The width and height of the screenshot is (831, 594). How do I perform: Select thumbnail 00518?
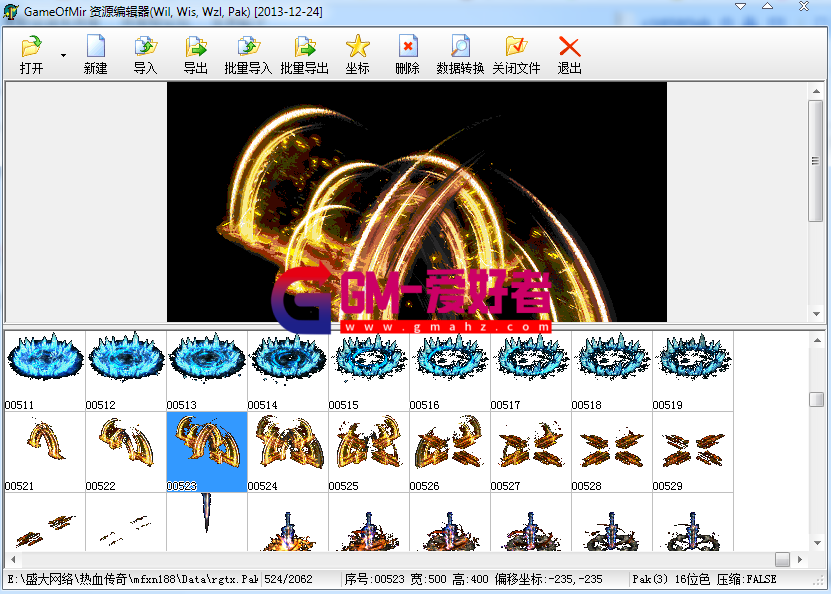pyautogui.click(x=613, y=371)
